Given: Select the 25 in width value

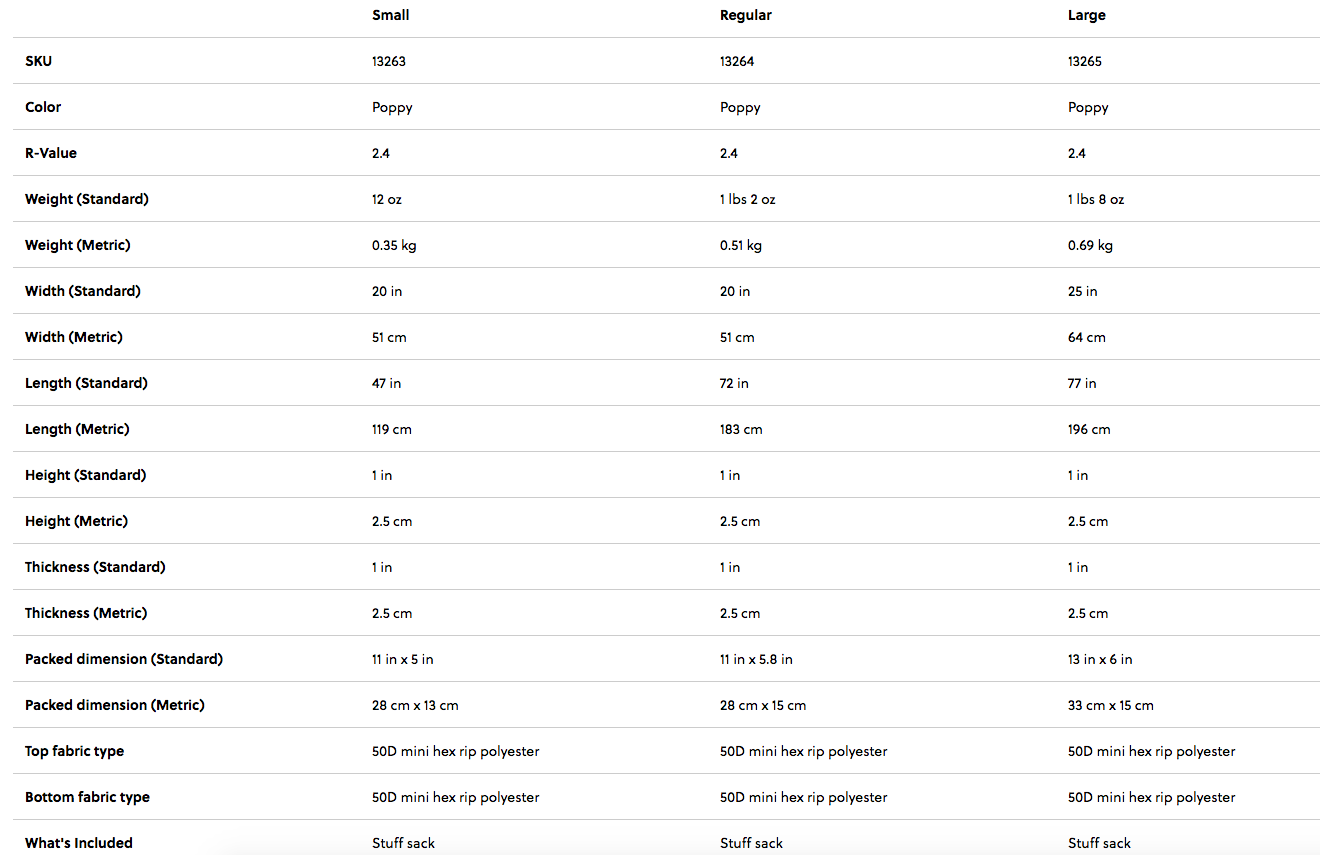Looking at the screenshot, I should tap(1083, 291).
